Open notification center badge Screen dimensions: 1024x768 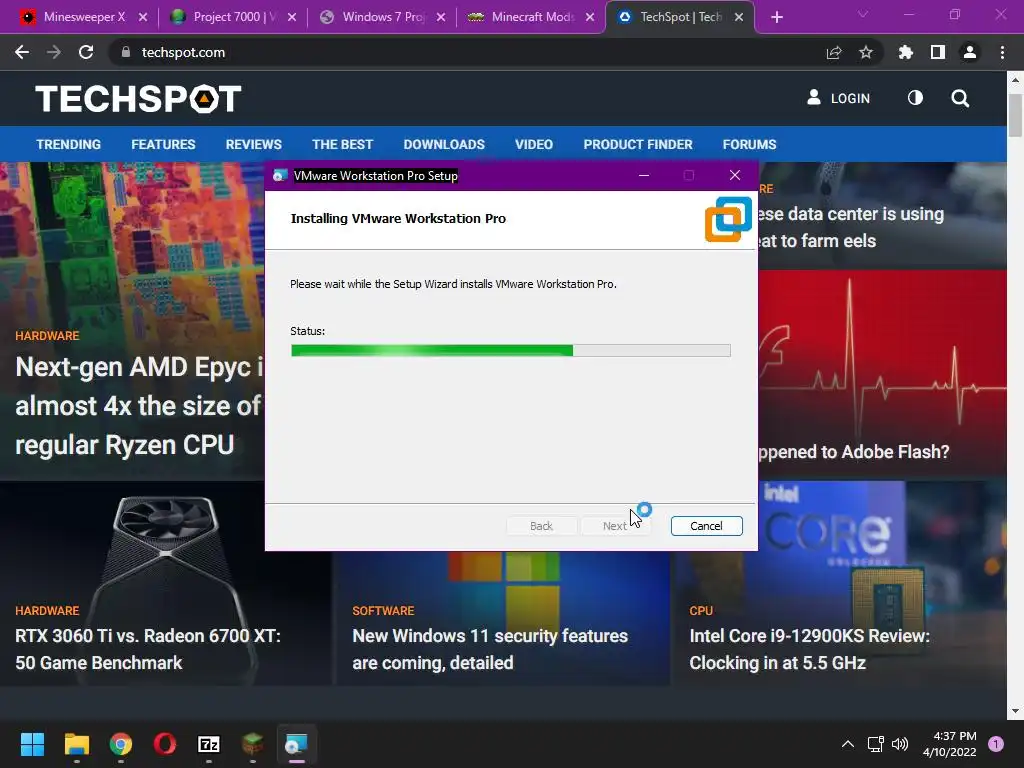996,744
